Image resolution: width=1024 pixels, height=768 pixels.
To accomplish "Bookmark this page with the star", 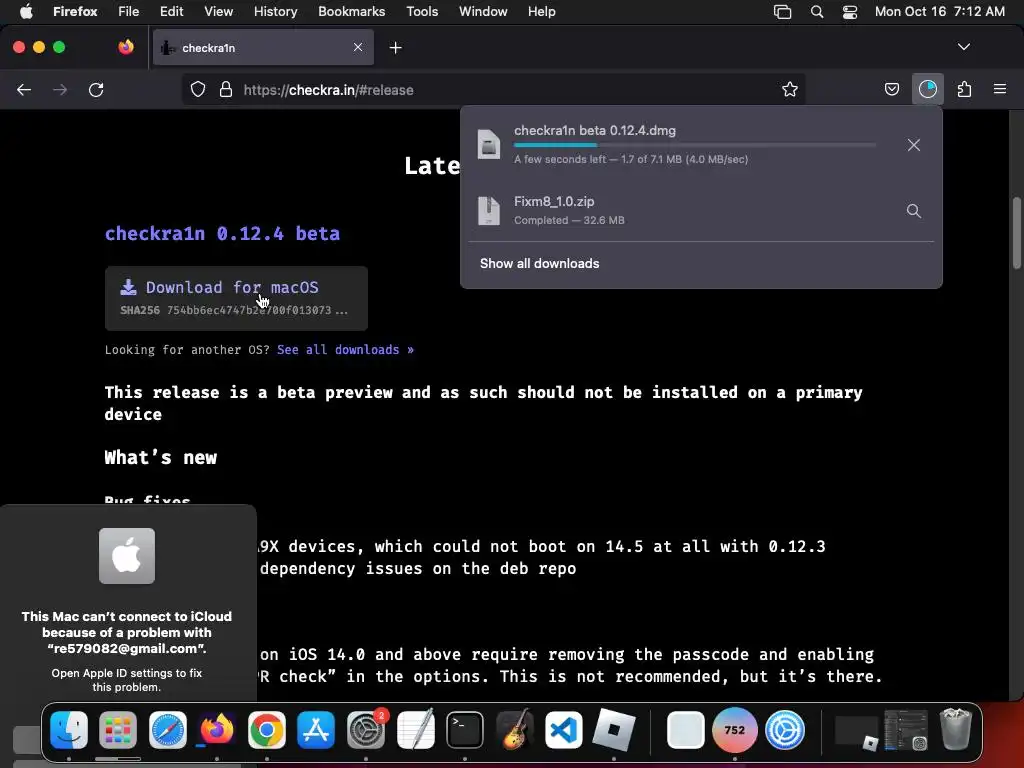I will coord(790,89).
